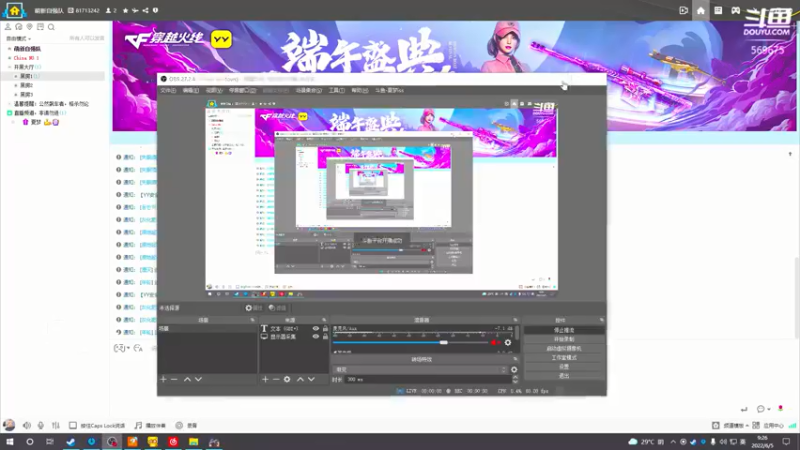Click the studio mode button in OBS
Screen dimensions: 800x450
pyautogui.click(x=564, y=358)
